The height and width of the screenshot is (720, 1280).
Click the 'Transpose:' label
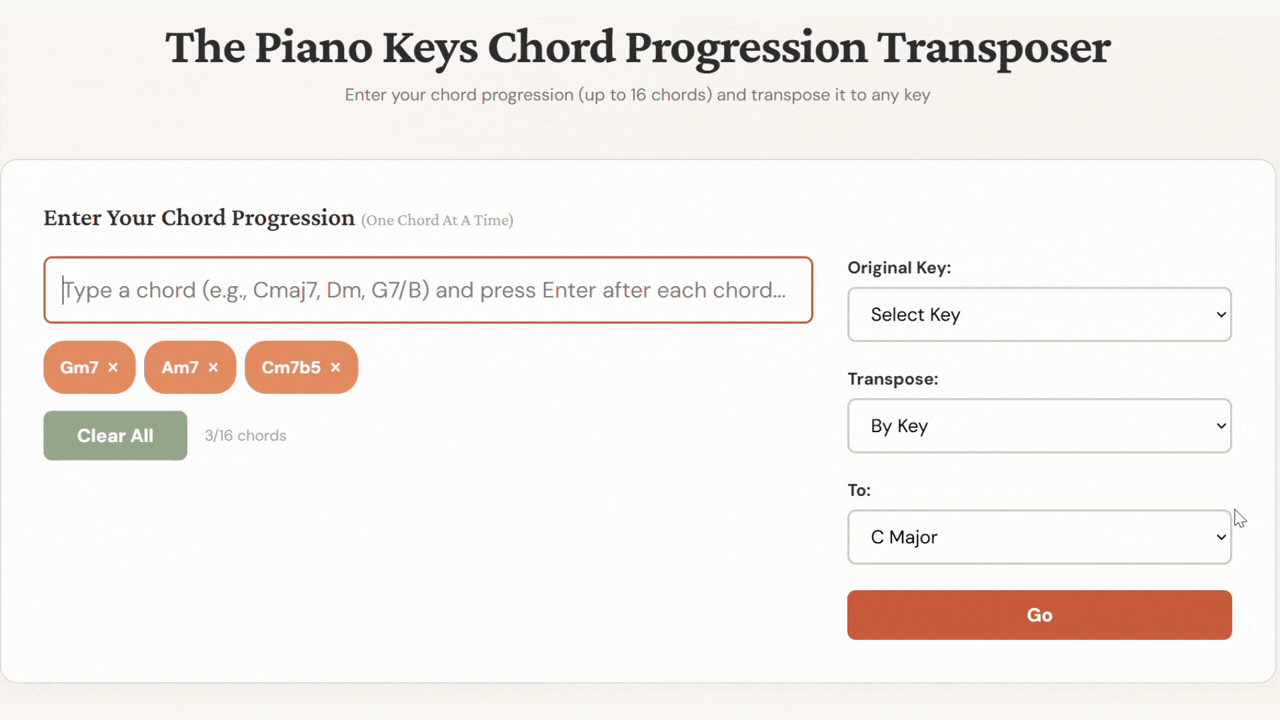click(892, 379)
